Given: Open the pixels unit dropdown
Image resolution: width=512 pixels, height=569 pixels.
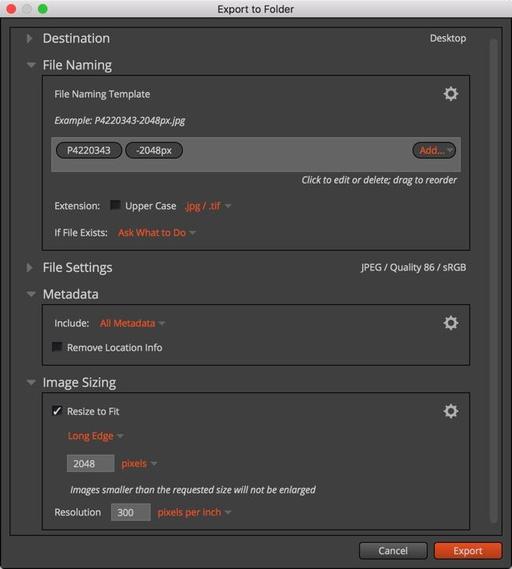Looking at the screenshot, I should (139, 463).
